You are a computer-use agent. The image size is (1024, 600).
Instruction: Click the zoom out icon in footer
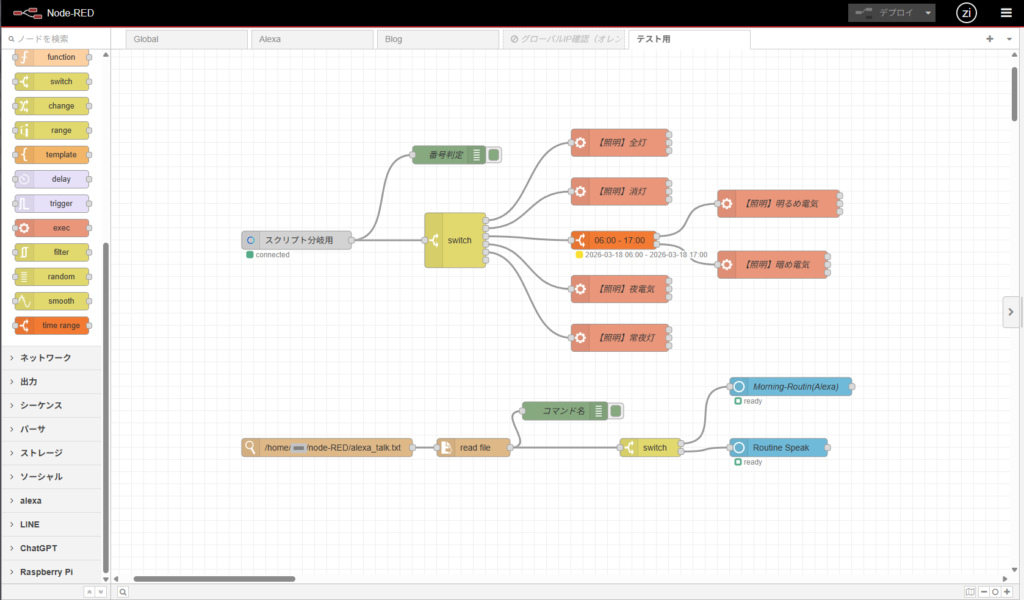[x=982, y=592]
